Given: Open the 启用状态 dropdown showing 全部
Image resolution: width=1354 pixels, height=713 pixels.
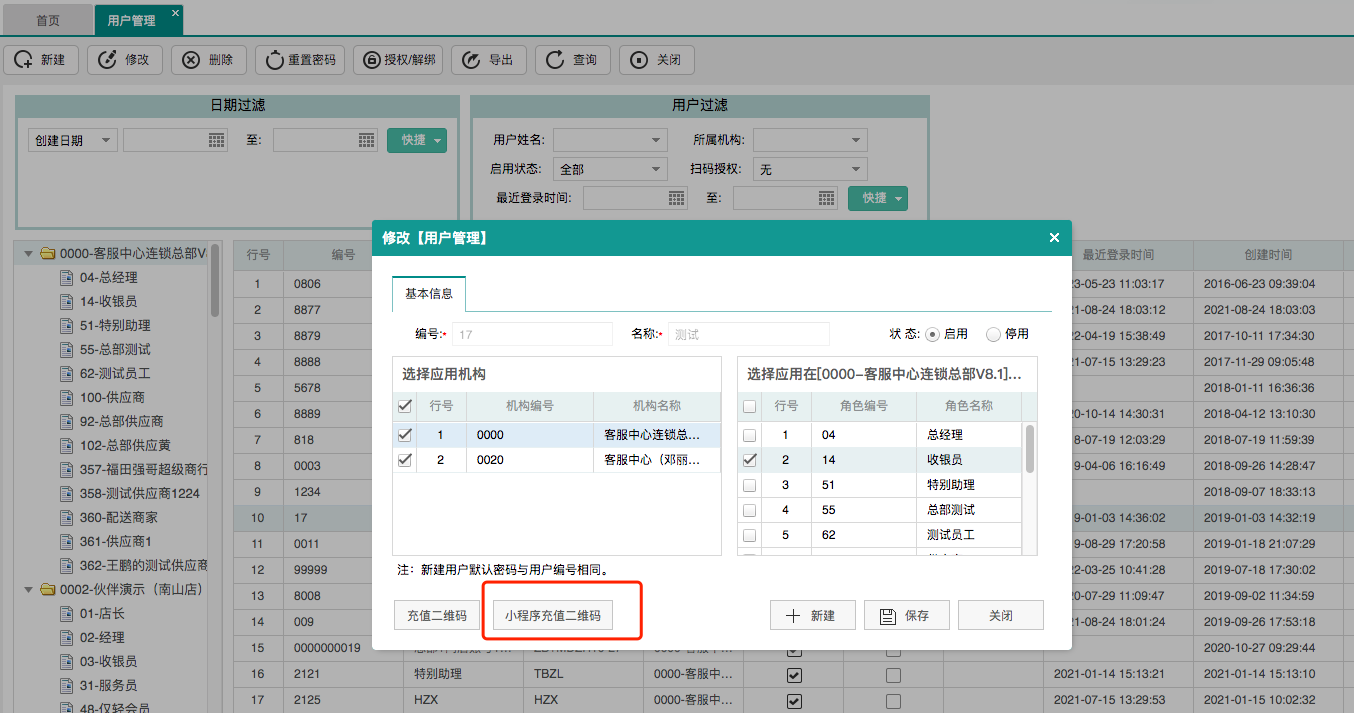Looking at the screenshot, I should pyautogui.click(x=610, y=170).
